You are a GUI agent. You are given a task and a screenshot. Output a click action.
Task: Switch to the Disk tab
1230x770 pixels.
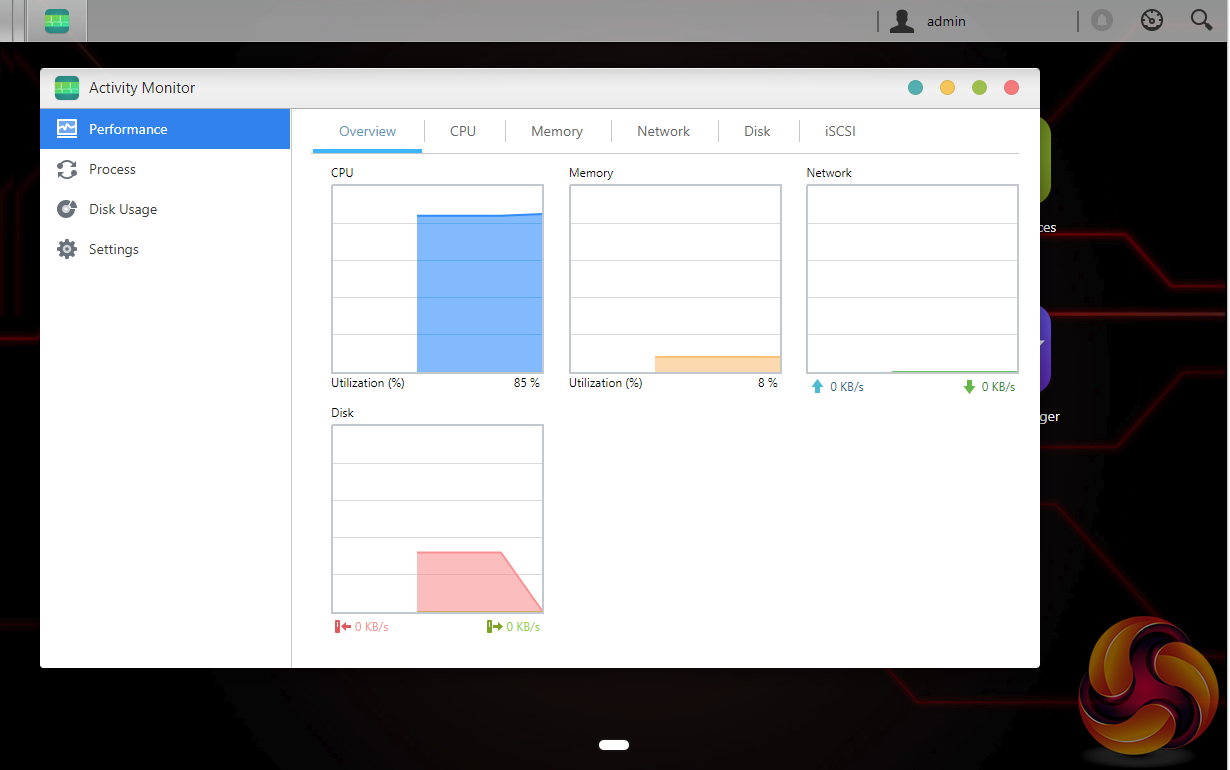click(757, 131)
